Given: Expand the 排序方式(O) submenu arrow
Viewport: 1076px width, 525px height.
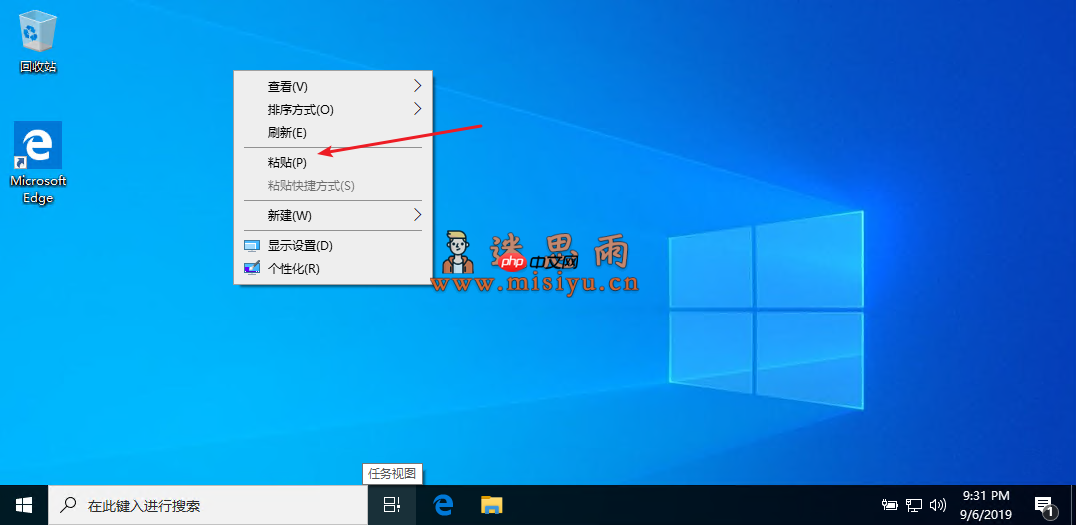Looking at the screenshot, I should click(x=418, y=108).
